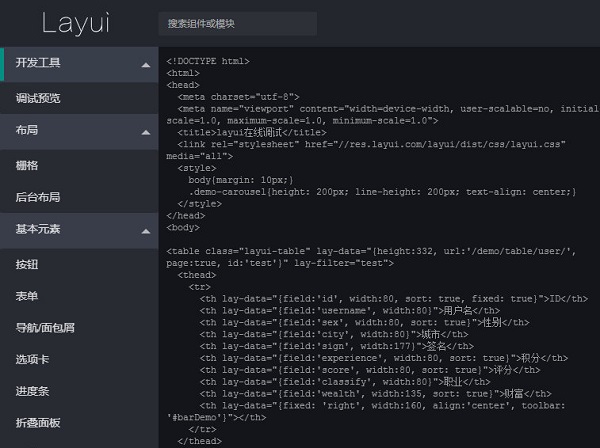600x448 pixels.
Task: Open the 调试预览 page
Action: coord(39,97)
